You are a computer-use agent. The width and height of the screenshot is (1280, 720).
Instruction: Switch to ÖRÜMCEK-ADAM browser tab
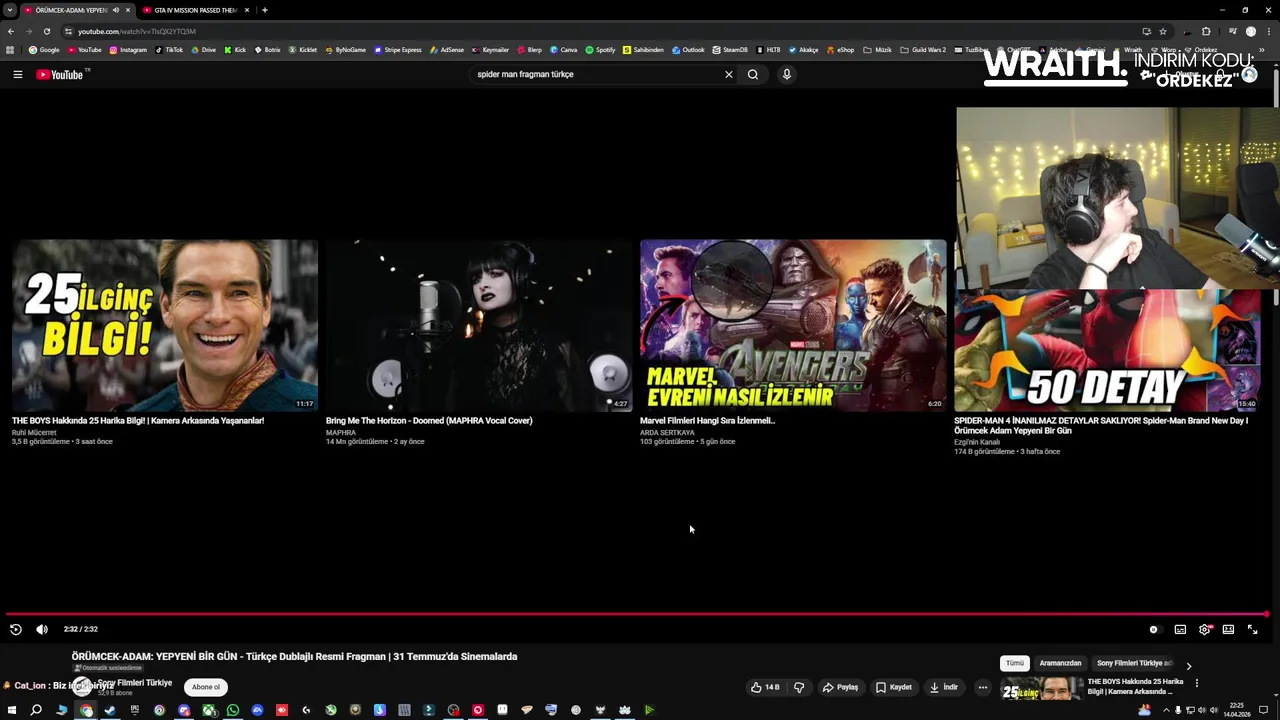tap(76, 10)
